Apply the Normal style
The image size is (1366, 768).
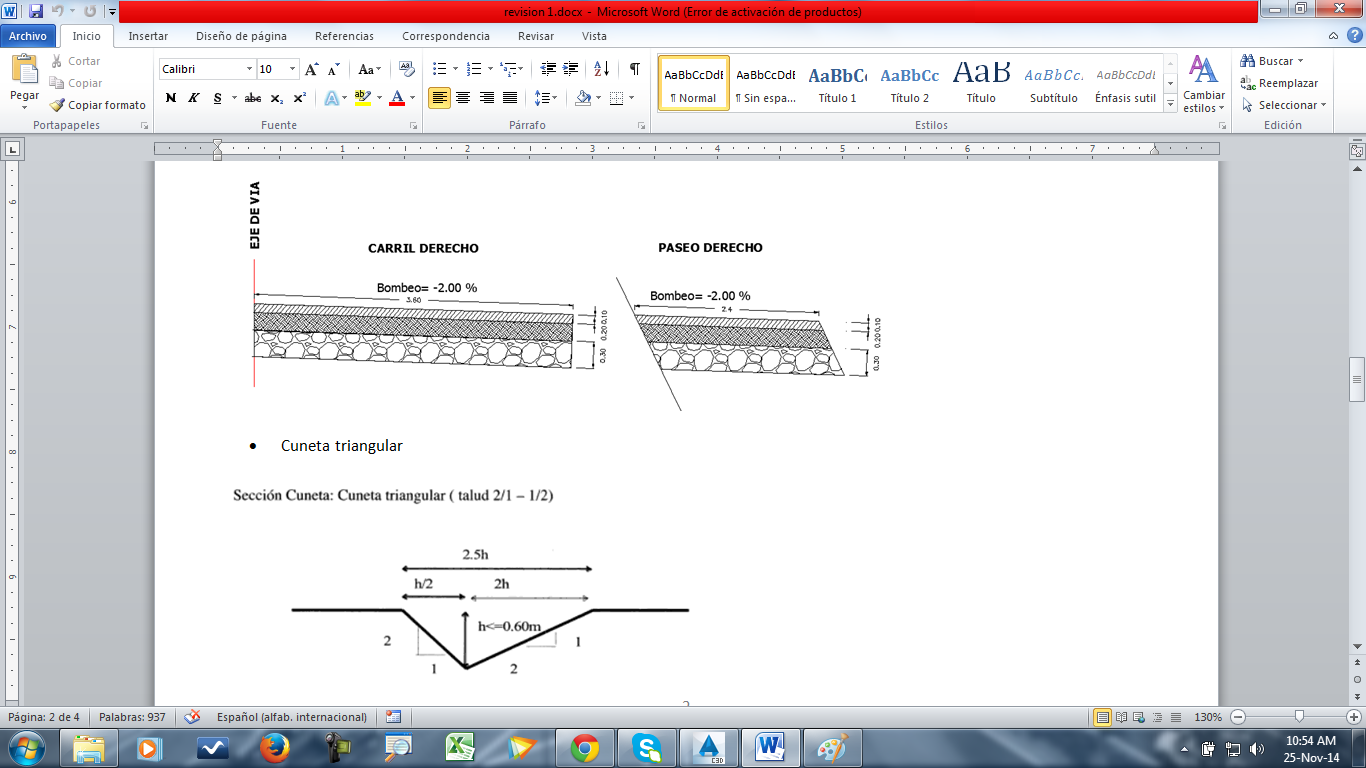(694, 83)
